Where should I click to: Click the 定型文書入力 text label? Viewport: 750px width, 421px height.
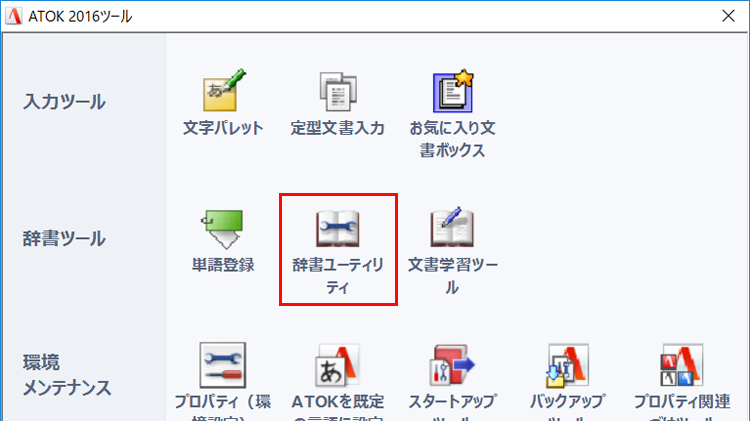[x=338, y=128]
